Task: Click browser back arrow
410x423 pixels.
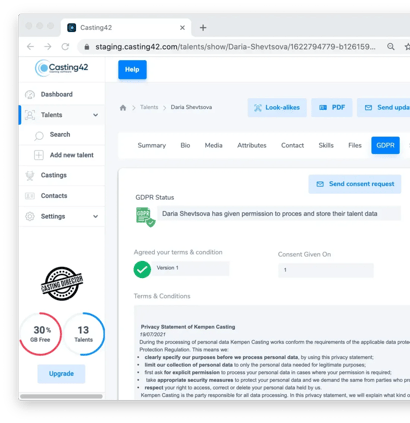Action: [30, 47]
